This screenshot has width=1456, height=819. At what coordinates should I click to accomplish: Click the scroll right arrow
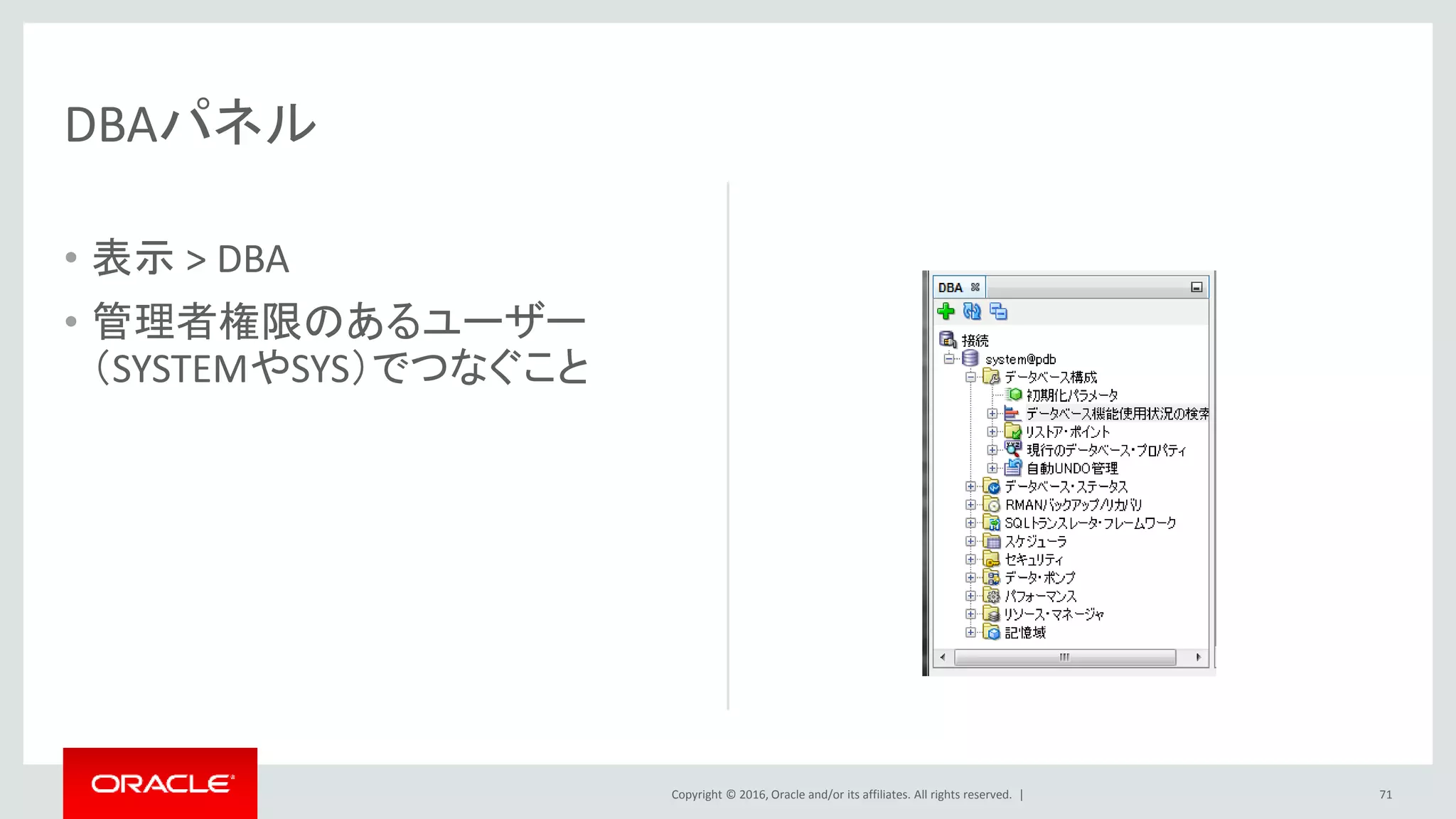(1198, 657)
